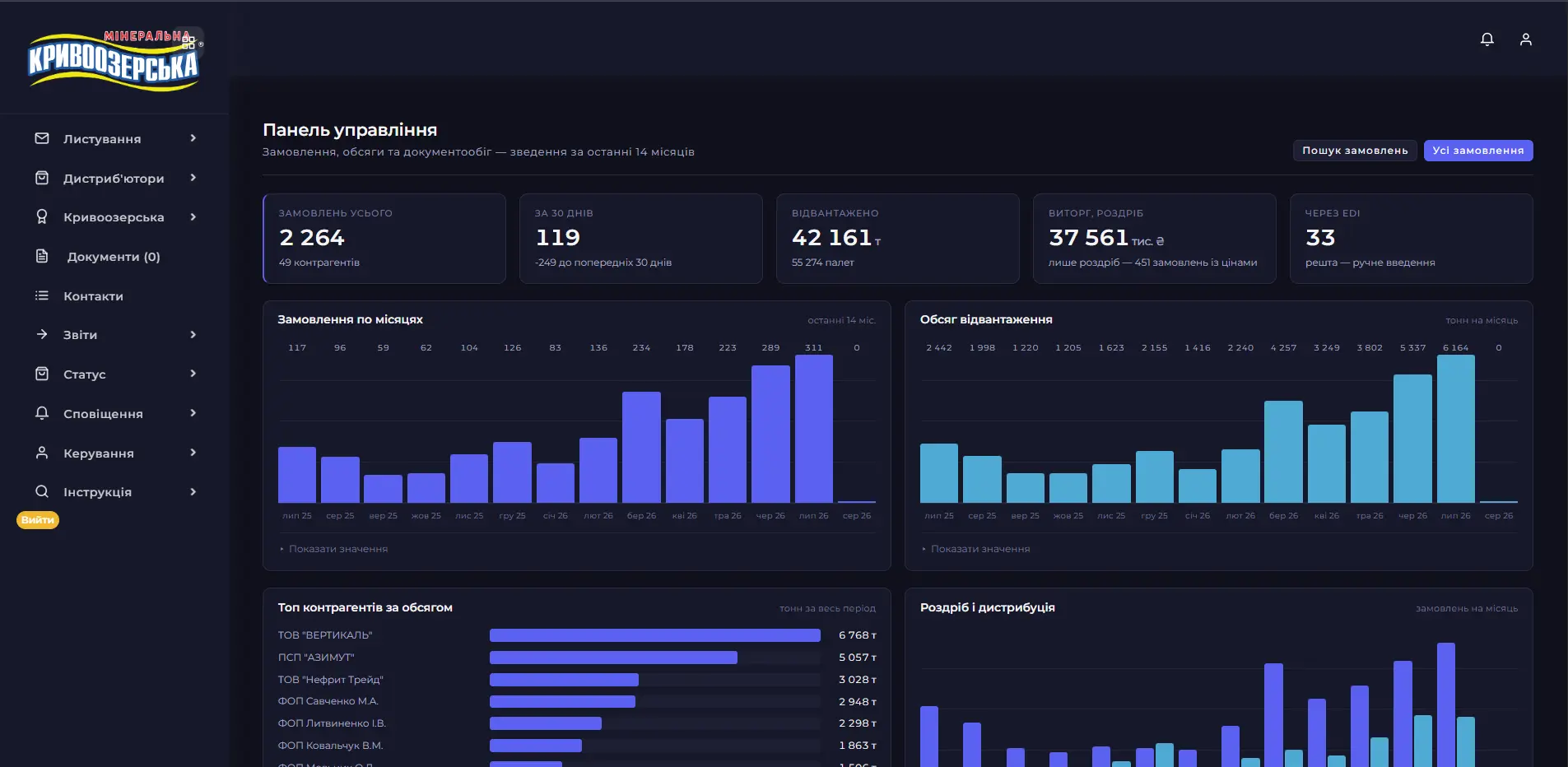Expand the Листування submenu chevron
Image resolution: width=1568 pixels, height=767 pixels.
point(193,138)
